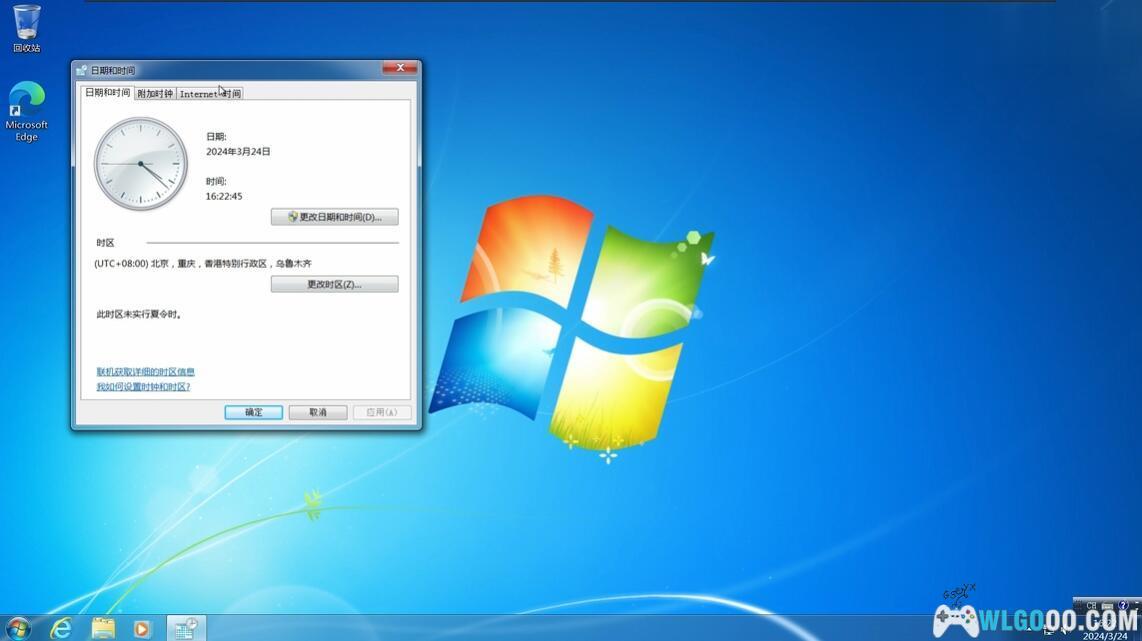This screenshot has height=641, width=1142.
Task: Launch Windows Media Player from taskbar
Action: click(x=142, y=628)
